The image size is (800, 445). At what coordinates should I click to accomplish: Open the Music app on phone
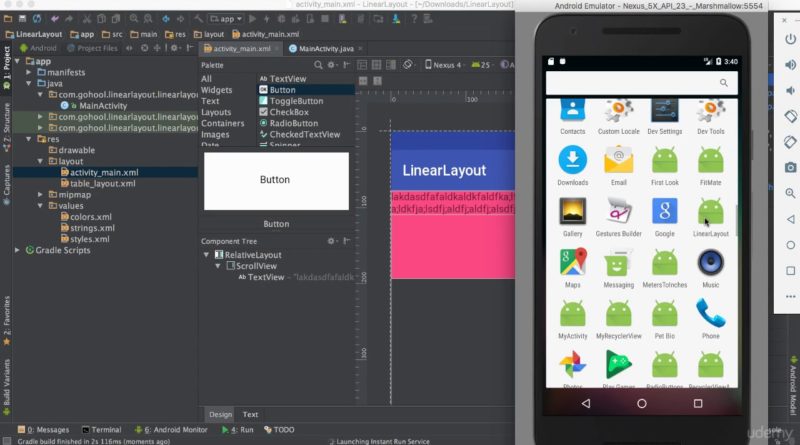click(x=711, y=268)
